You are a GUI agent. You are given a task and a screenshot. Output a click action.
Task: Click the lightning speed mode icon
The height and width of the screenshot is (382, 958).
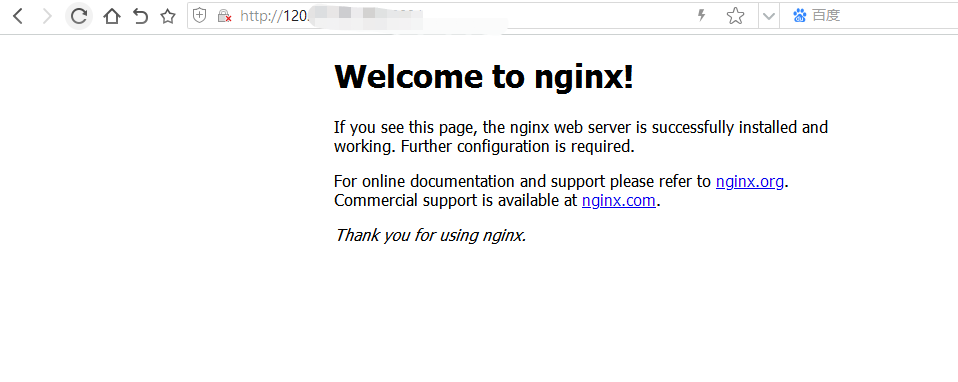[702, 16]
